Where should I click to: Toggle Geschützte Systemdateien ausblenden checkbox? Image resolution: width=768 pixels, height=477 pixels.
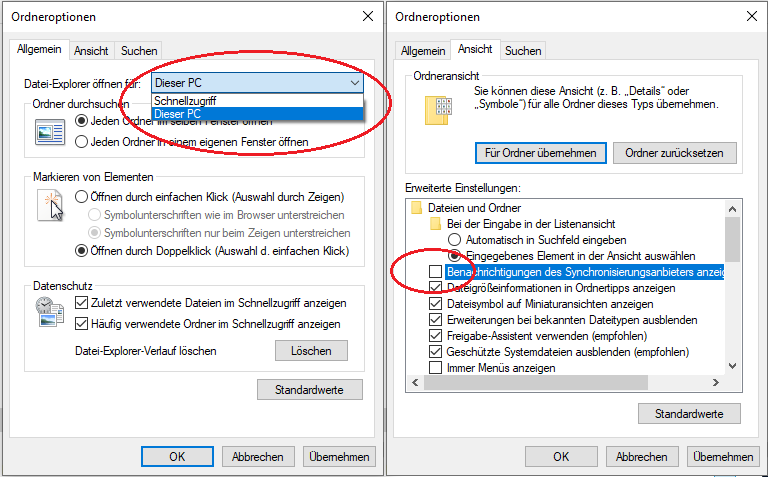(x=435, y=352)
